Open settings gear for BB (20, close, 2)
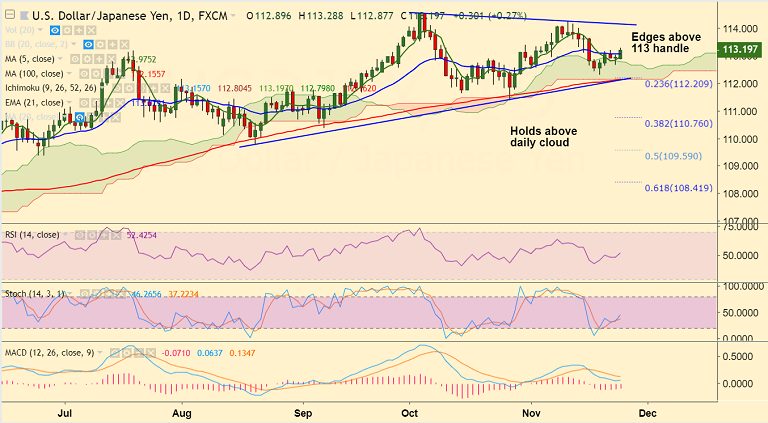 pos(100,45)
